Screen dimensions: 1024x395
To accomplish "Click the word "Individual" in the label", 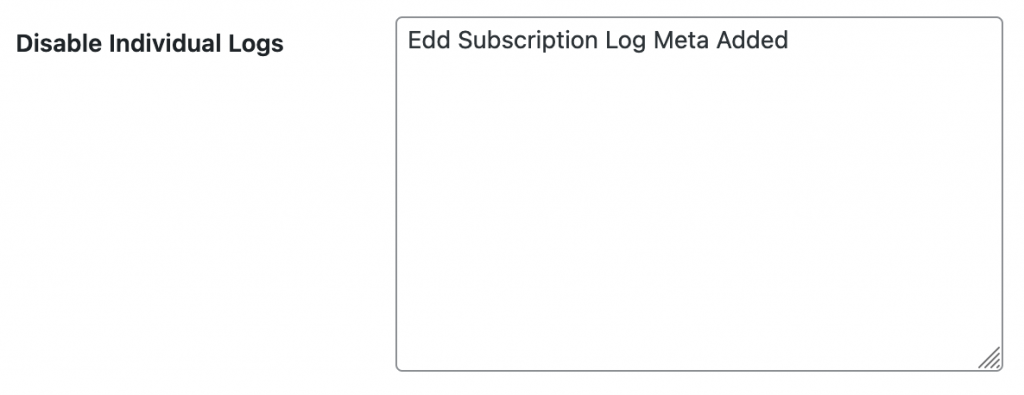I will (165, 44).
